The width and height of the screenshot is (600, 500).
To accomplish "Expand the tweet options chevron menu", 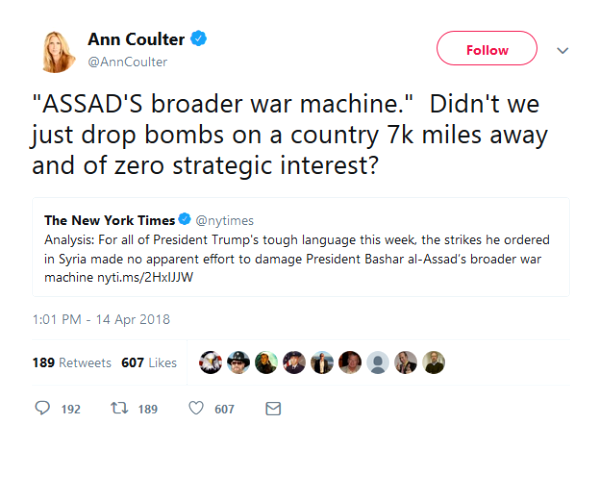I will (561, 49).
